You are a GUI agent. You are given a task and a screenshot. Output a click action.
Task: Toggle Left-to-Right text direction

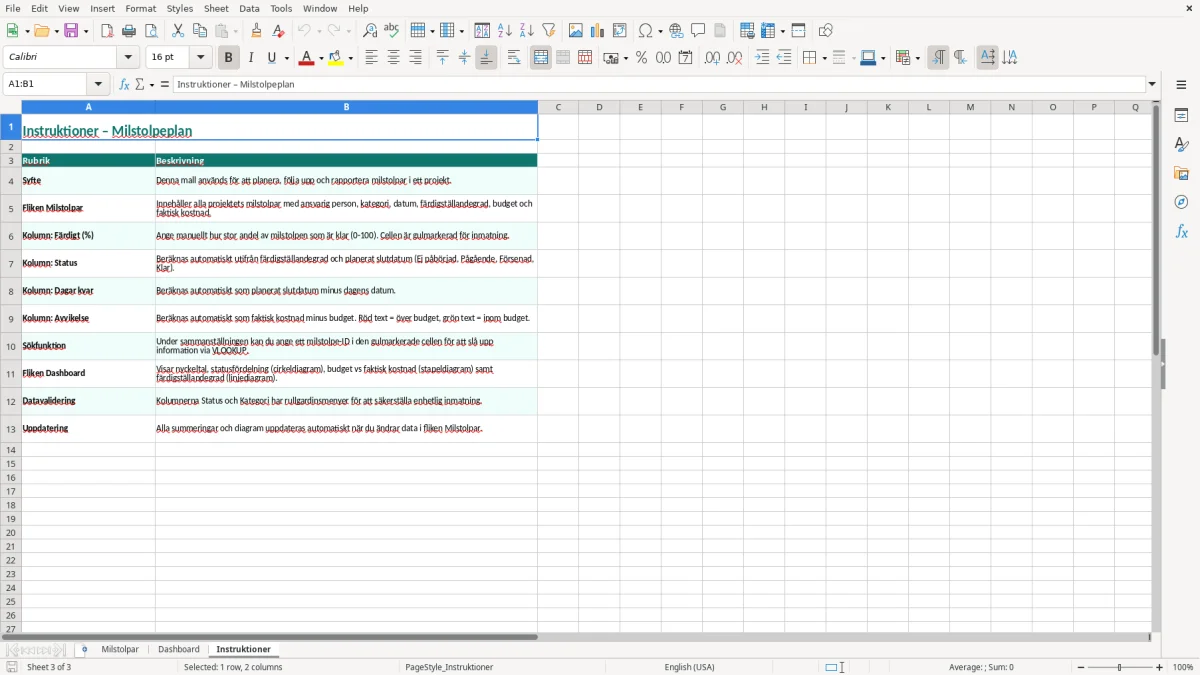click(x=938, y=58)
